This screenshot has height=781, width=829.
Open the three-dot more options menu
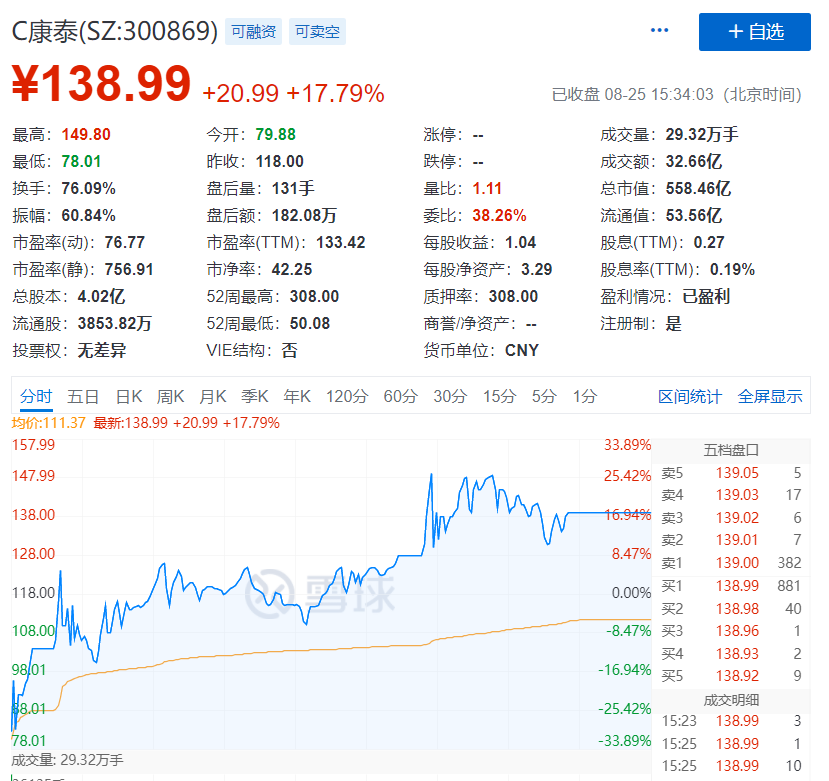(659, 30)
